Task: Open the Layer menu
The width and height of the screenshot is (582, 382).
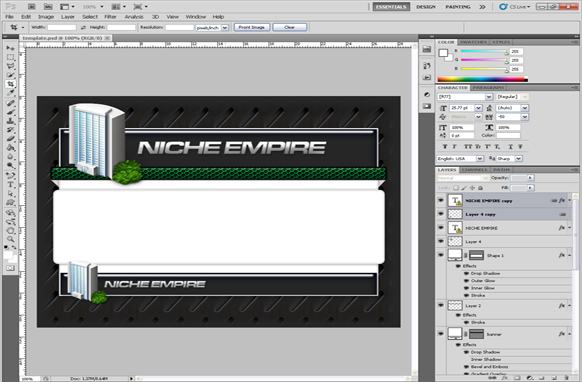Action: (x=68, y=17)
